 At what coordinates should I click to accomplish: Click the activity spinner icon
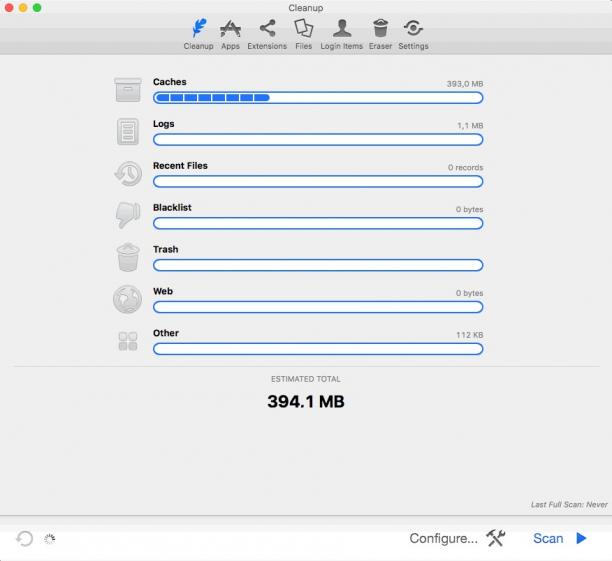tap(50, 539)
